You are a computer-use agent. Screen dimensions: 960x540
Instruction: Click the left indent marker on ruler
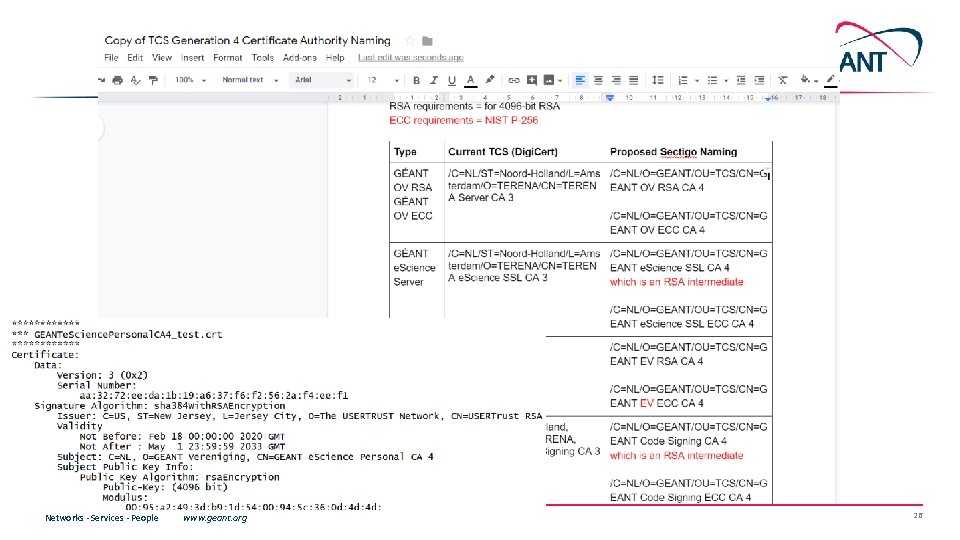click(x=610, y=97)
